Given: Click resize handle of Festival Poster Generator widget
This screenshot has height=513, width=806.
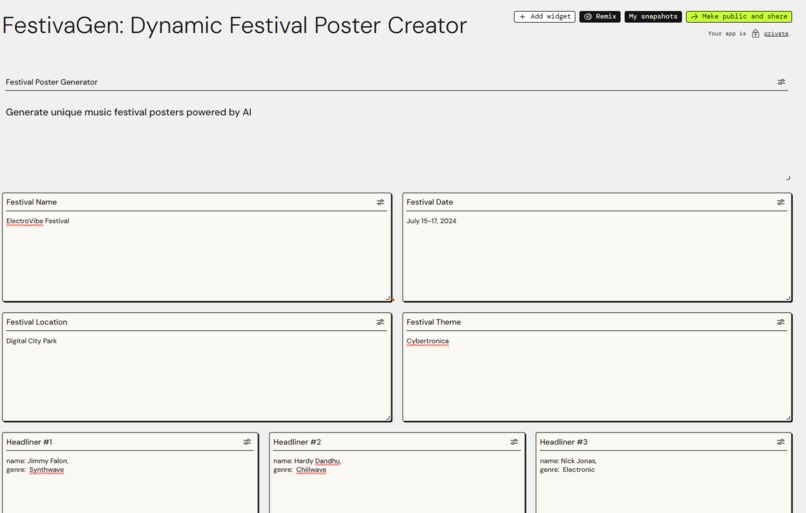Looking at the screenshot, I should 787,178.
